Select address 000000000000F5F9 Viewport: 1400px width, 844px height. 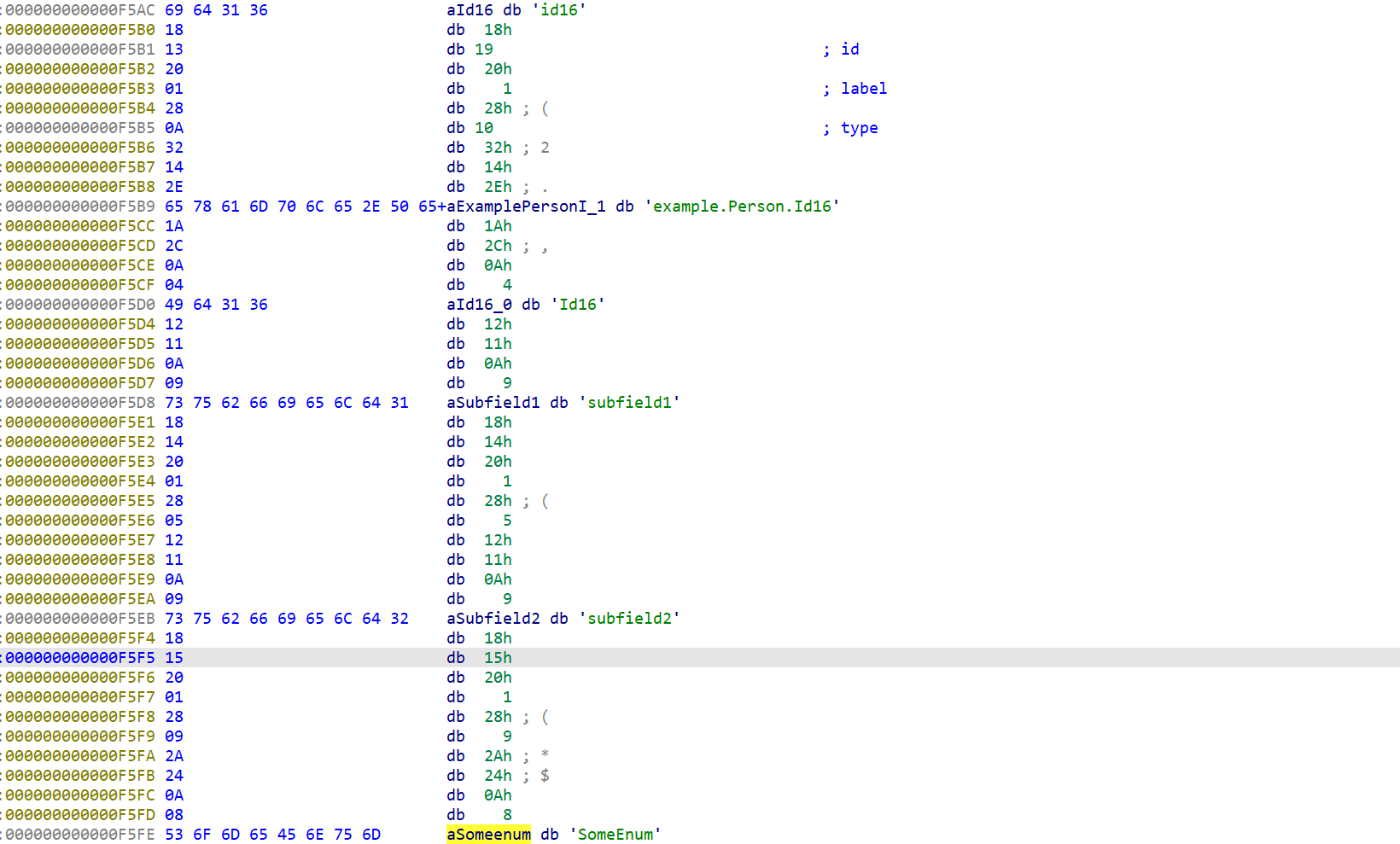coord(80,736)
